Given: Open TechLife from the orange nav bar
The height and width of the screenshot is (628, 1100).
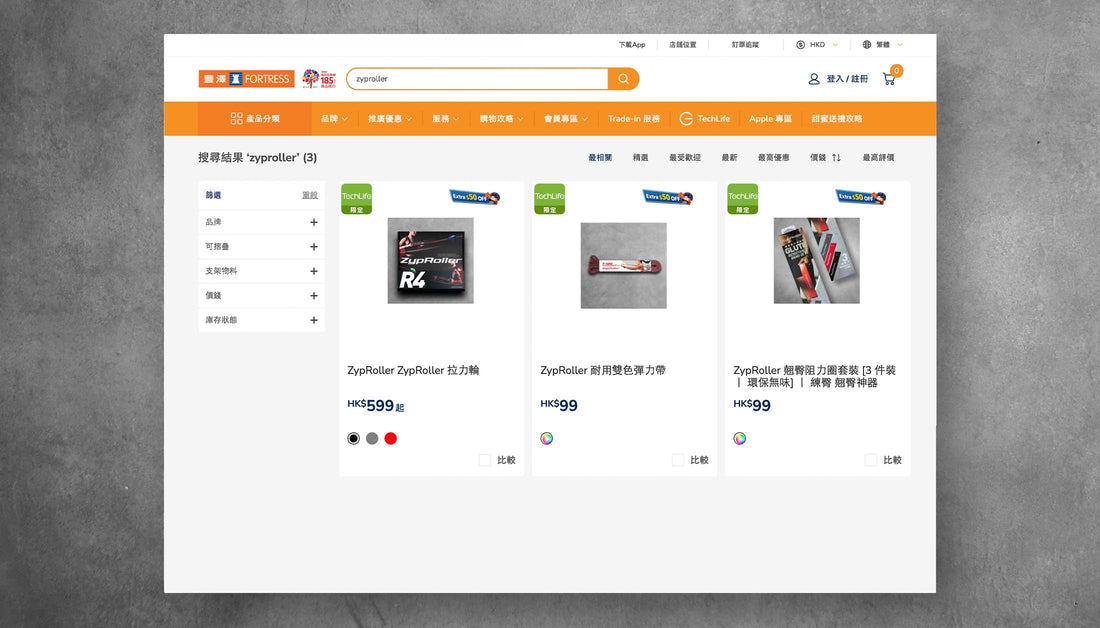Looking at the screenshot, I should tap(705, 118).
